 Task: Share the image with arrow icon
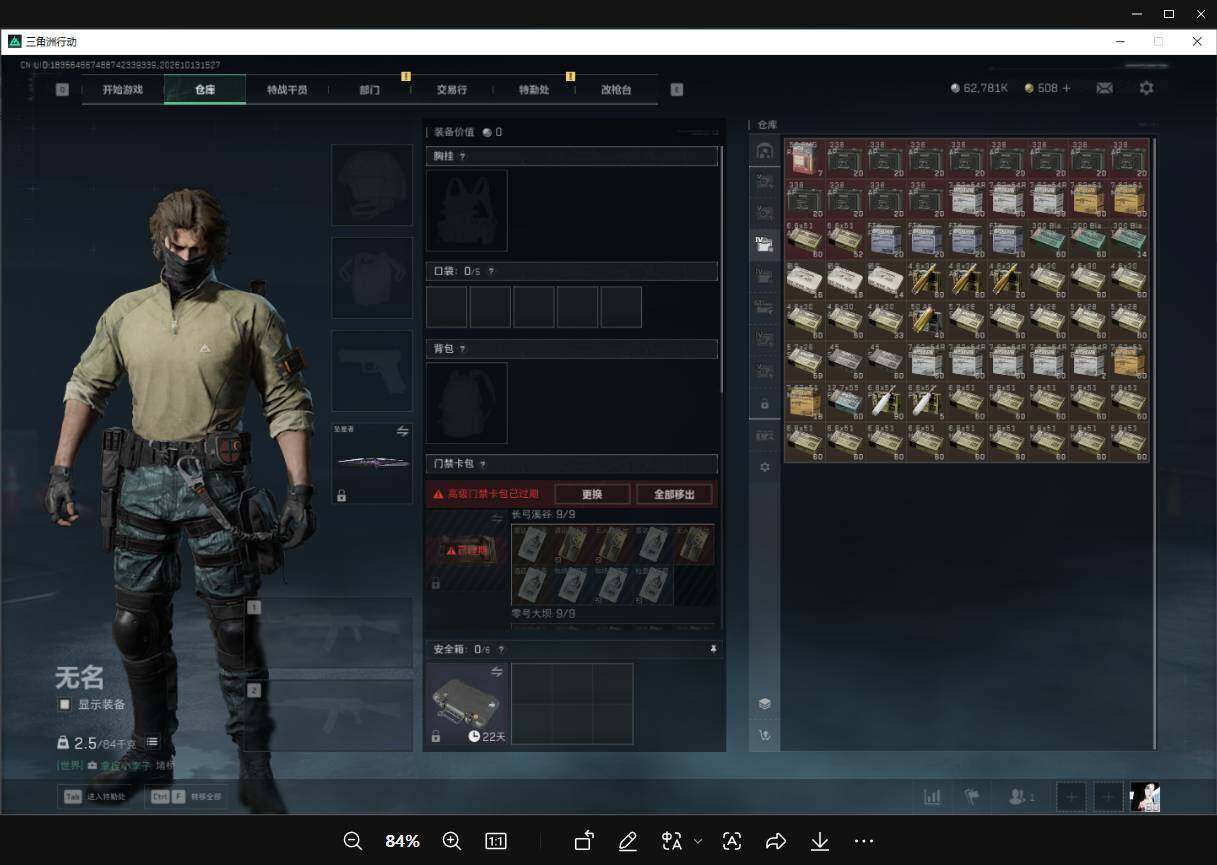[x=776, y=841]
